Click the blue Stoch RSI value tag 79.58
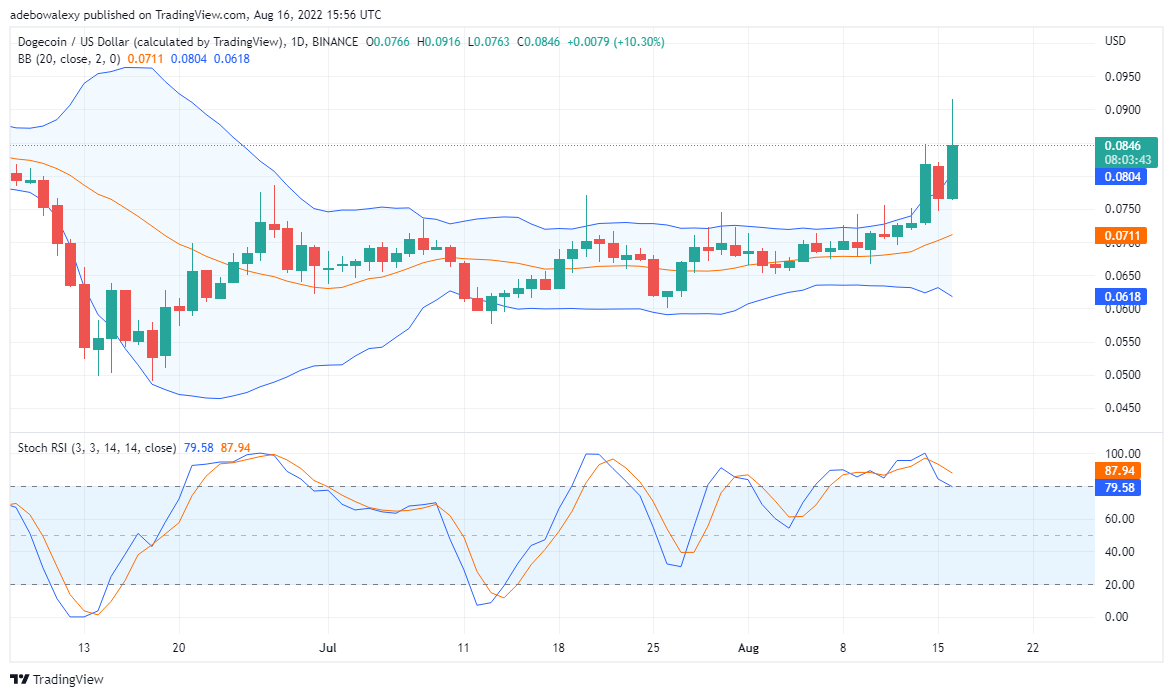The image size is (1173, 697). point(1118,488)
